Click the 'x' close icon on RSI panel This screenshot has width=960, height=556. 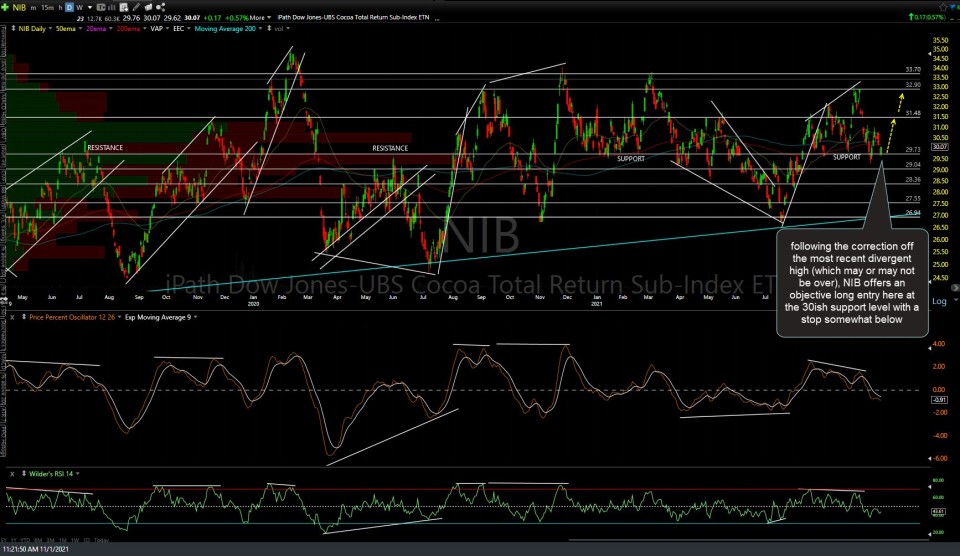[10, 473]
